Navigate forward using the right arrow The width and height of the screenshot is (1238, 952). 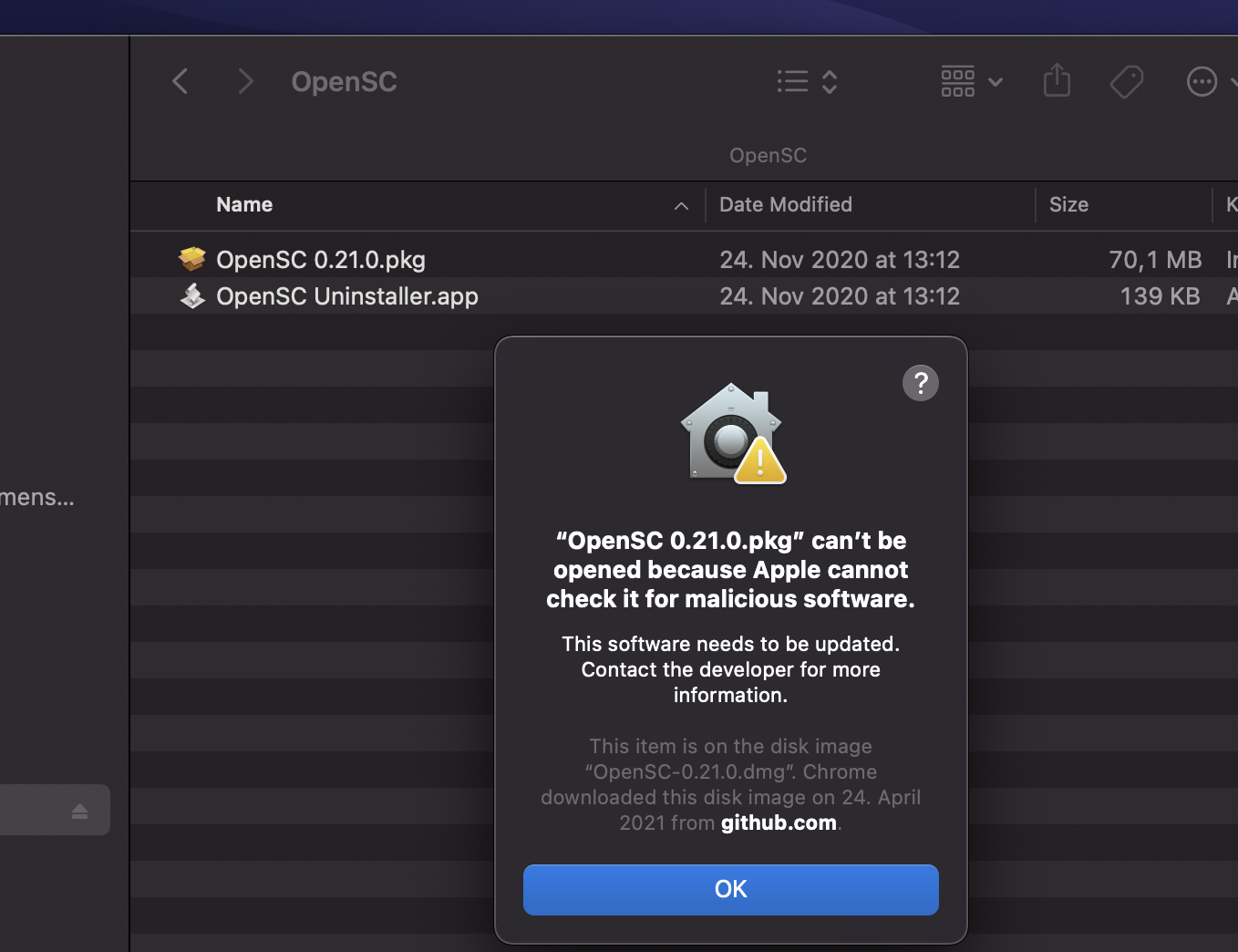245,81
